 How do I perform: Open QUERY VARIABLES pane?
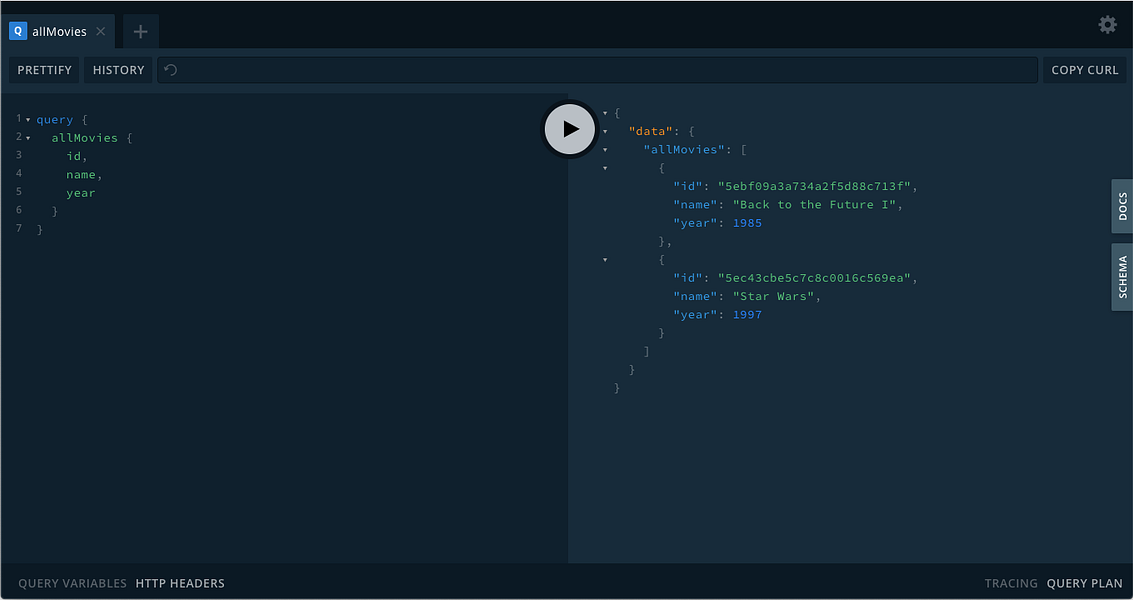click(x=72, y=583)
